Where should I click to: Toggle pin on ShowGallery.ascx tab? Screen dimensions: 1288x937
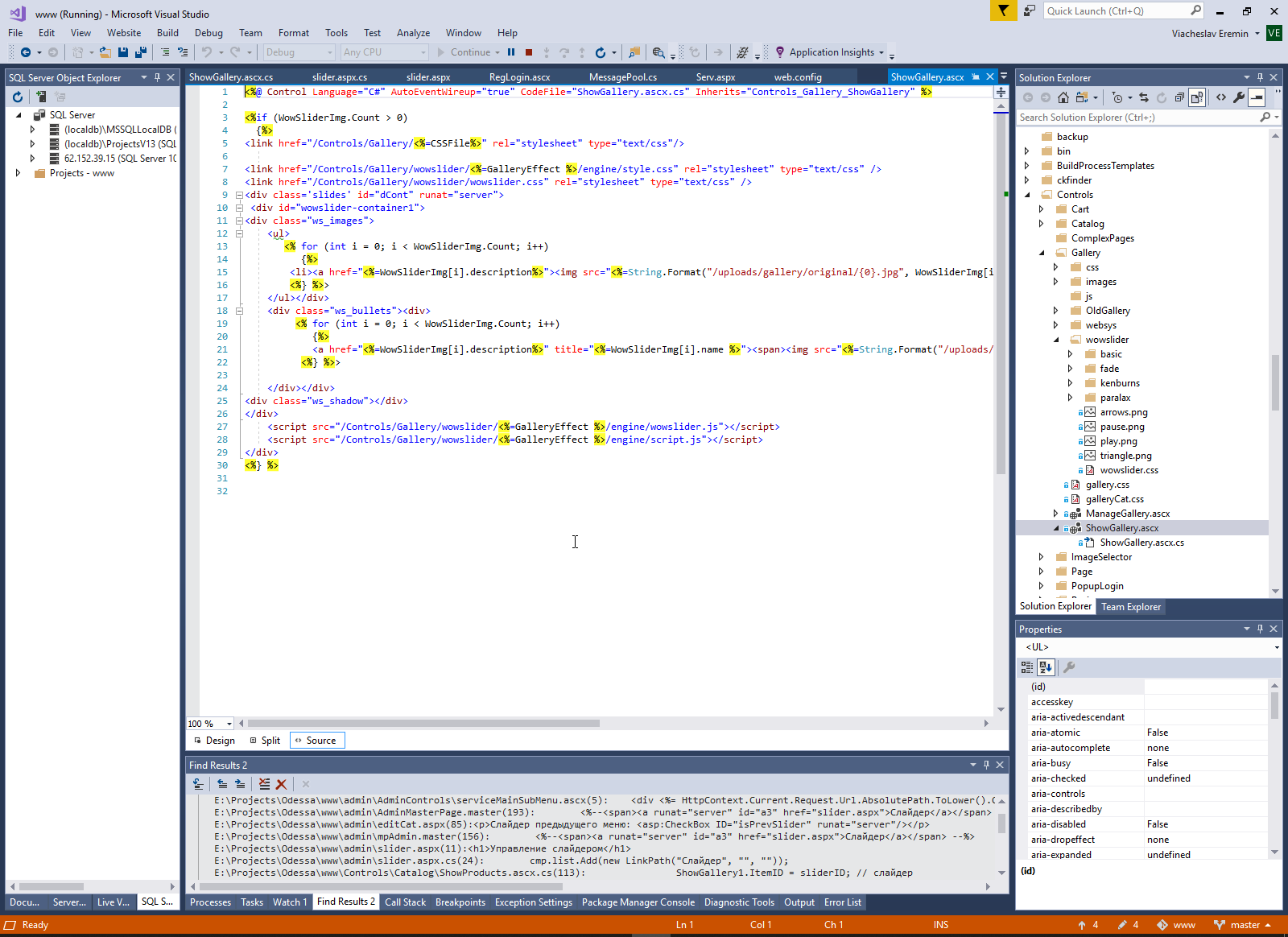coord(976,76)
